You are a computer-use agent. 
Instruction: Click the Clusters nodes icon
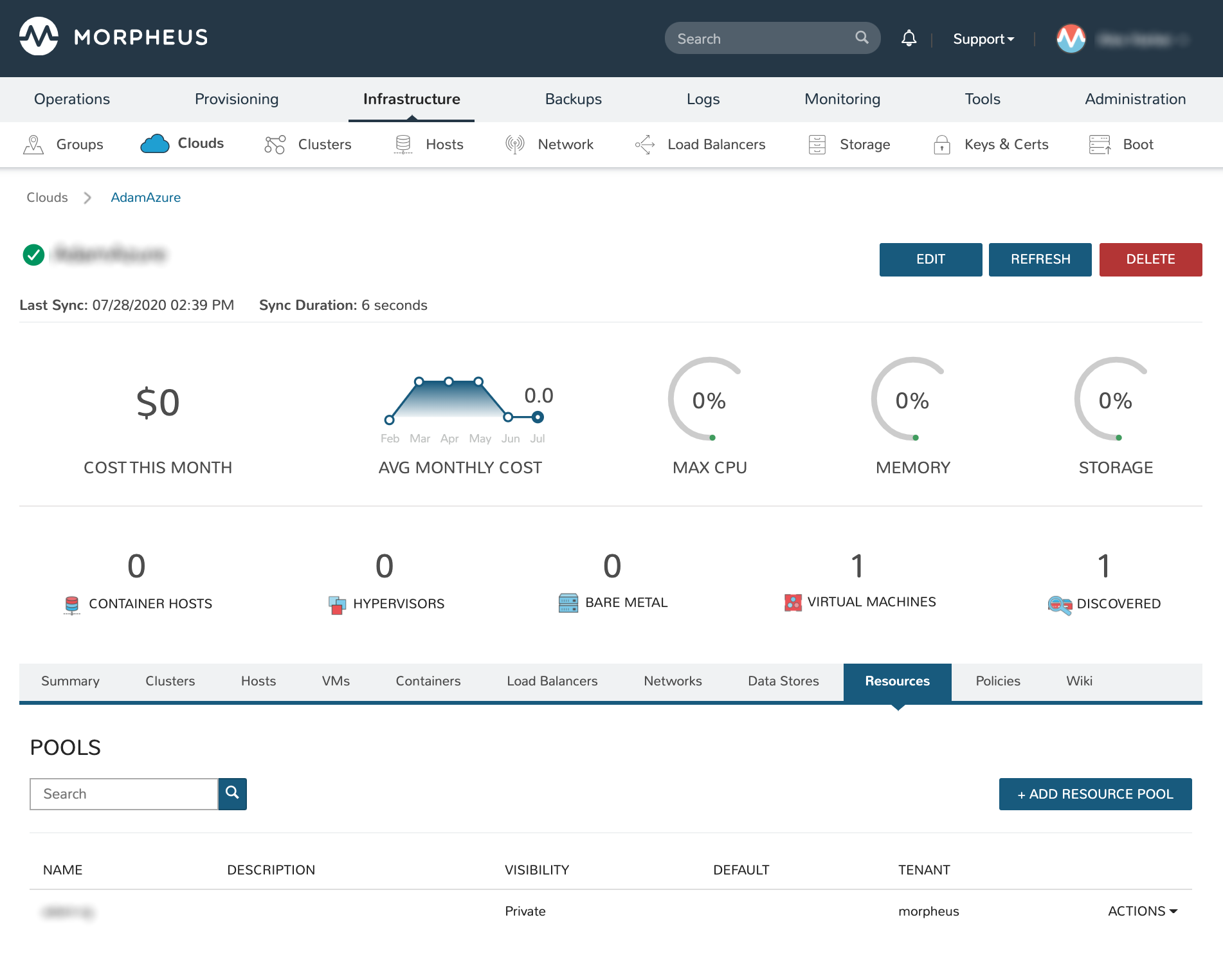pos(275,145)
